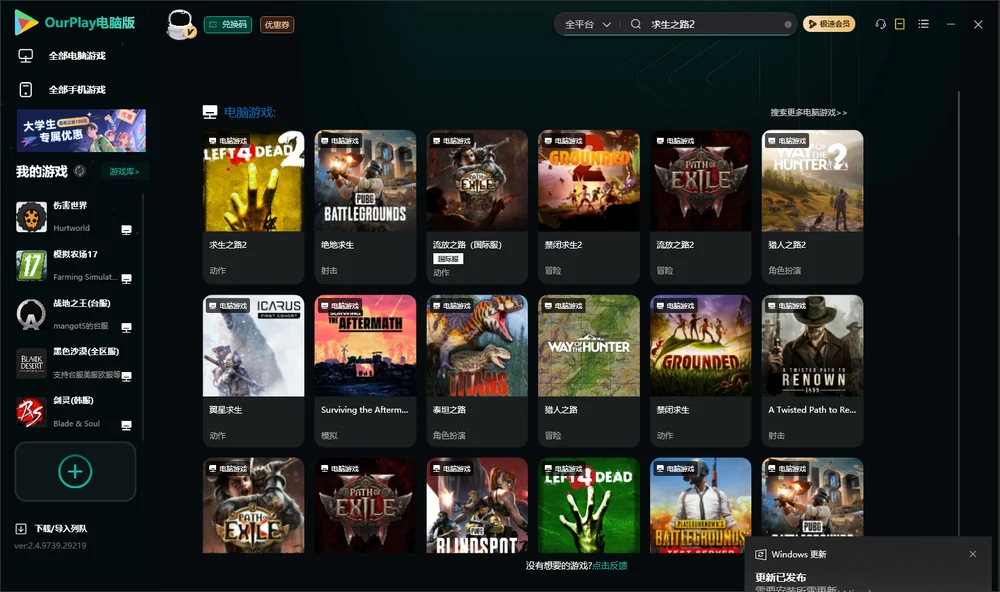Open the 求生之路2 Left 4 Dead 2 card

click(x=253, y=207)
